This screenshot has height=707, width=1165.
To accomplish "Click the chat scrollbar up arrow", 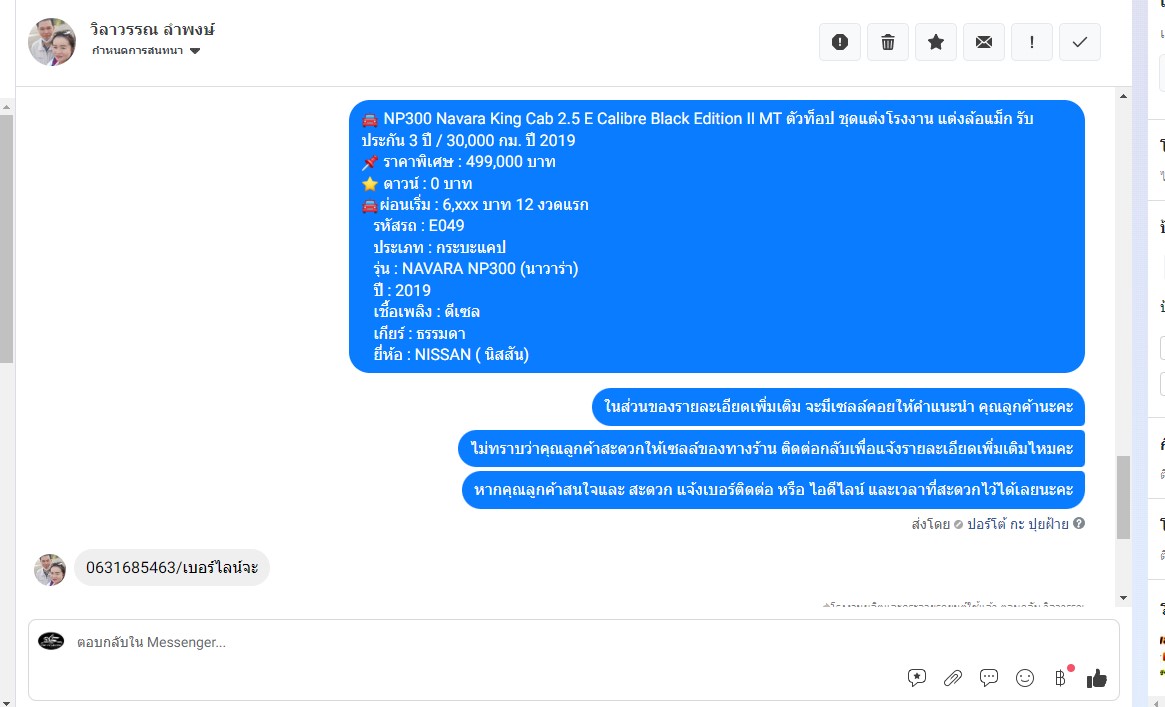I will click(x=1123, y=97).
